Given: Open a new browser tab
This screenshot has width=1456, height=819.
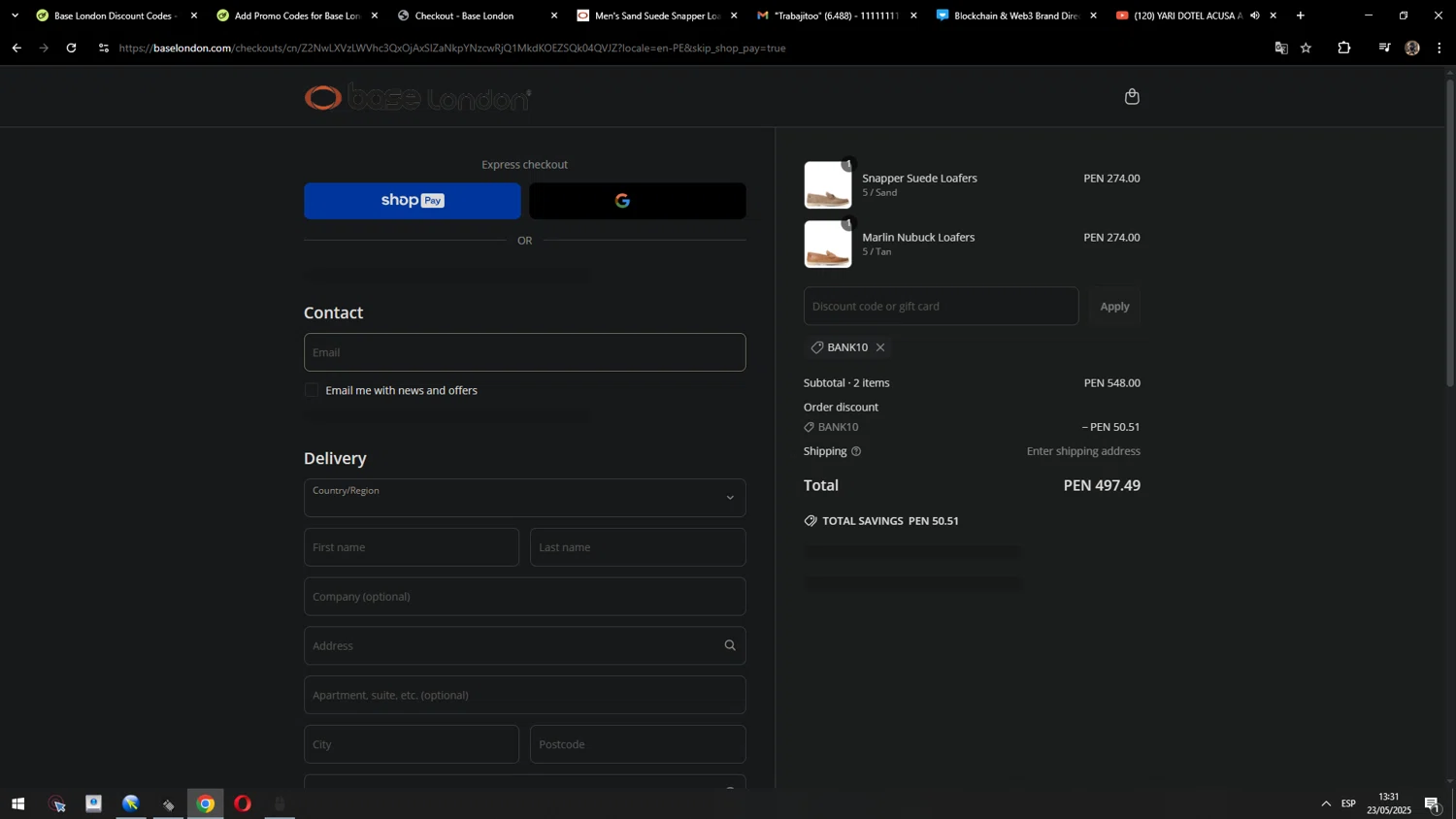Looking at the screenshot, I should pyautogui.click(x=1300, y=16).
